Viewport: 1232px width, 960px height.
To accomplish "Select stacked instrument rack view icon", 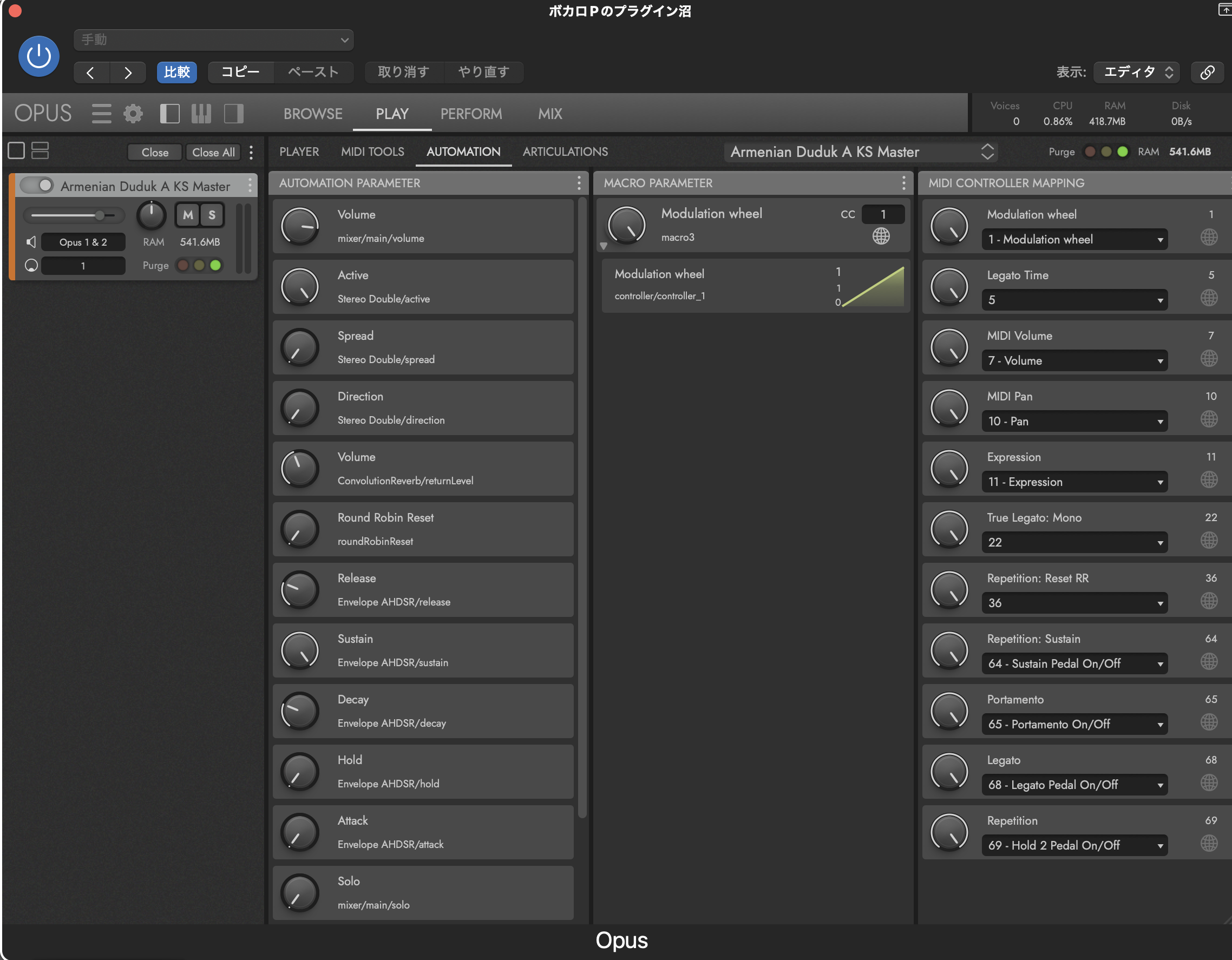I will click(x=40, y=151).
